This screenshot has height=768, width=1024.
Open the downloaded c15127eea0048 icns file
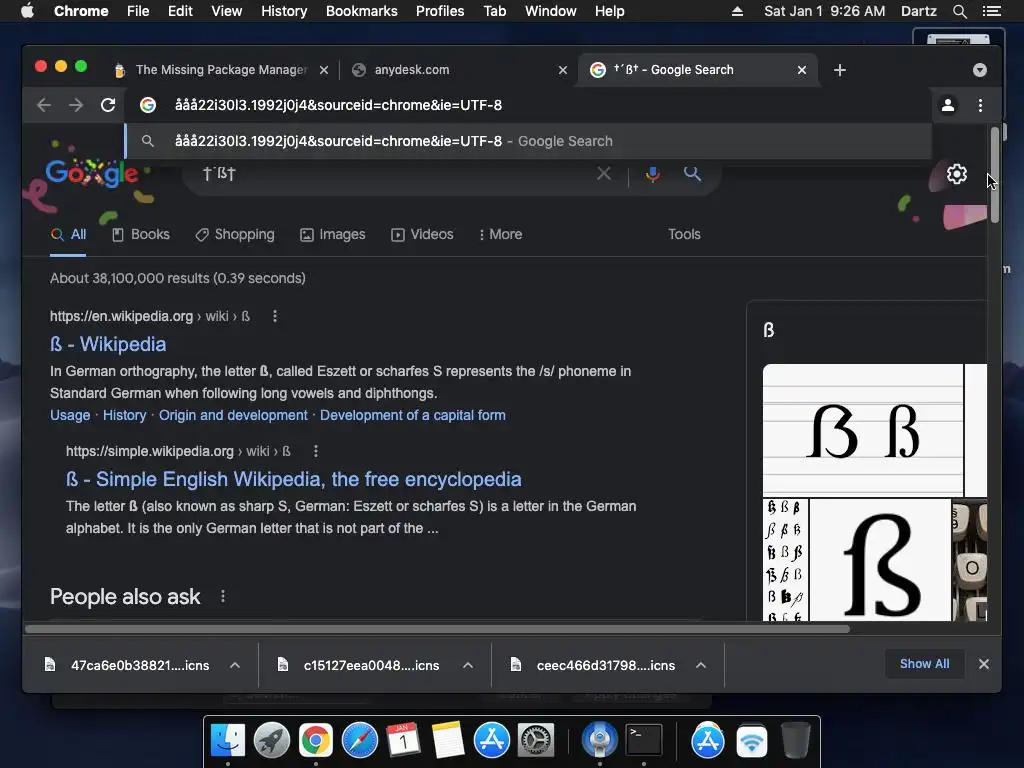[x=360, y=665]
